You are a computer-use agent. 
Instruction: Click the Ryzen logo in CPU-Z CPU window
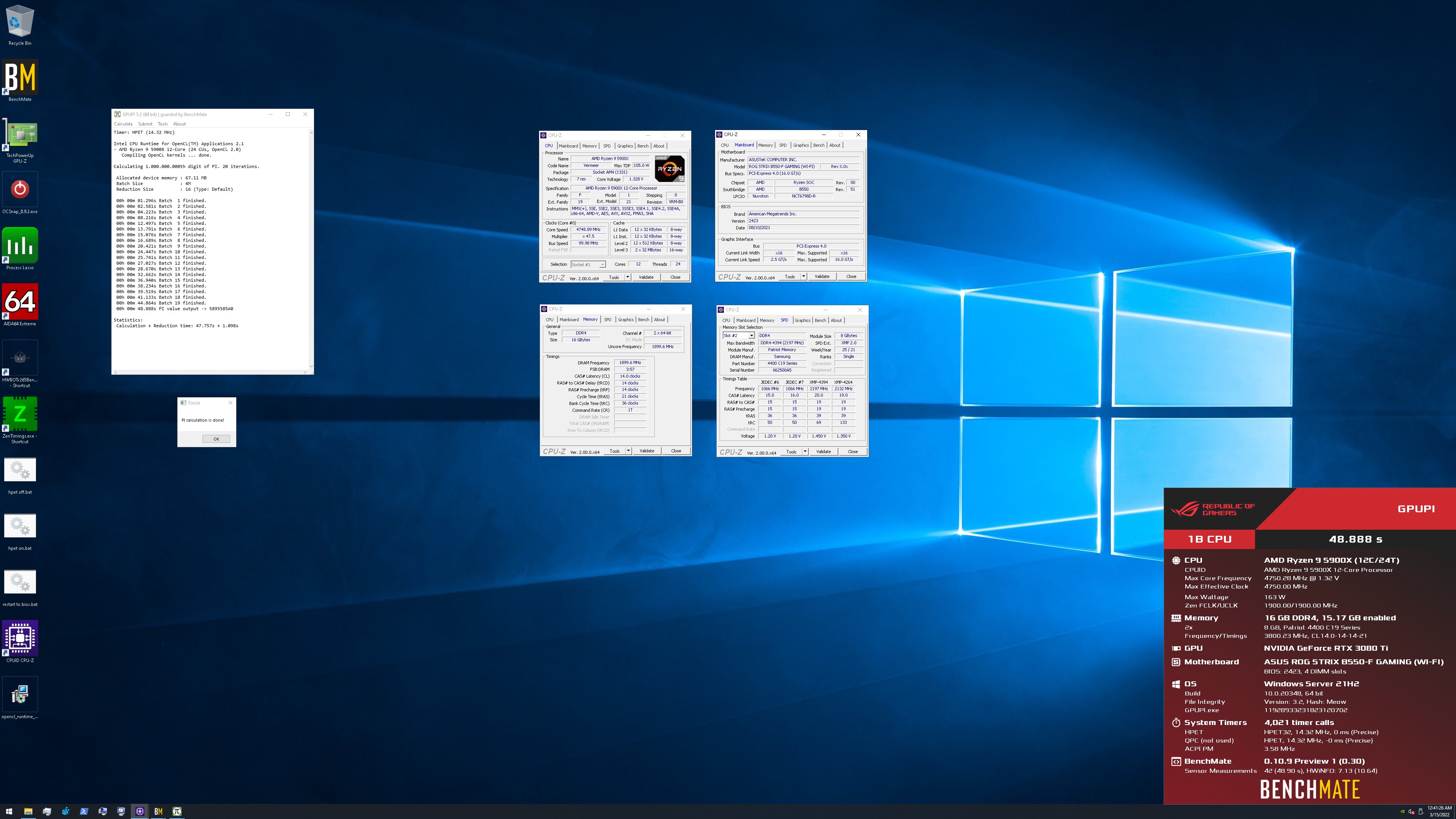tap(670, 168)
